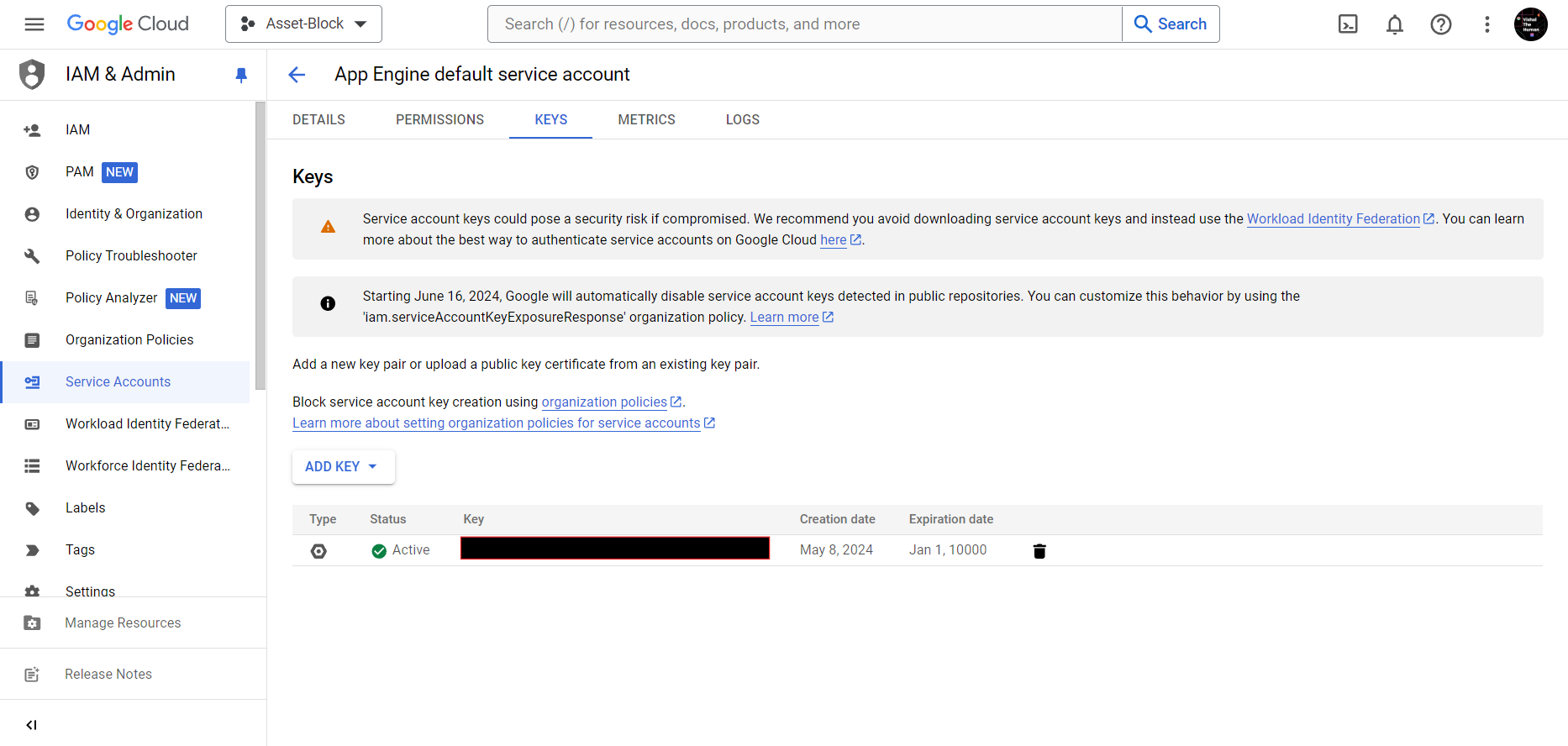
Task: Switch to the DETAILS tab
Action: click(318, 120)
